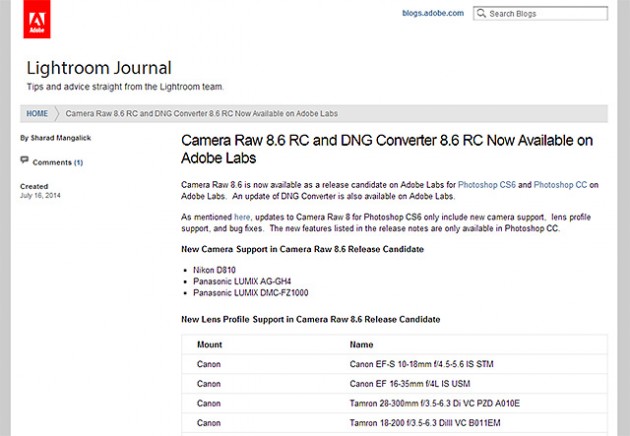The width and height of the screenshot is (630, 436).
Task: Go to HOME in the breadcrumb
Action: [x=37, y=114]
